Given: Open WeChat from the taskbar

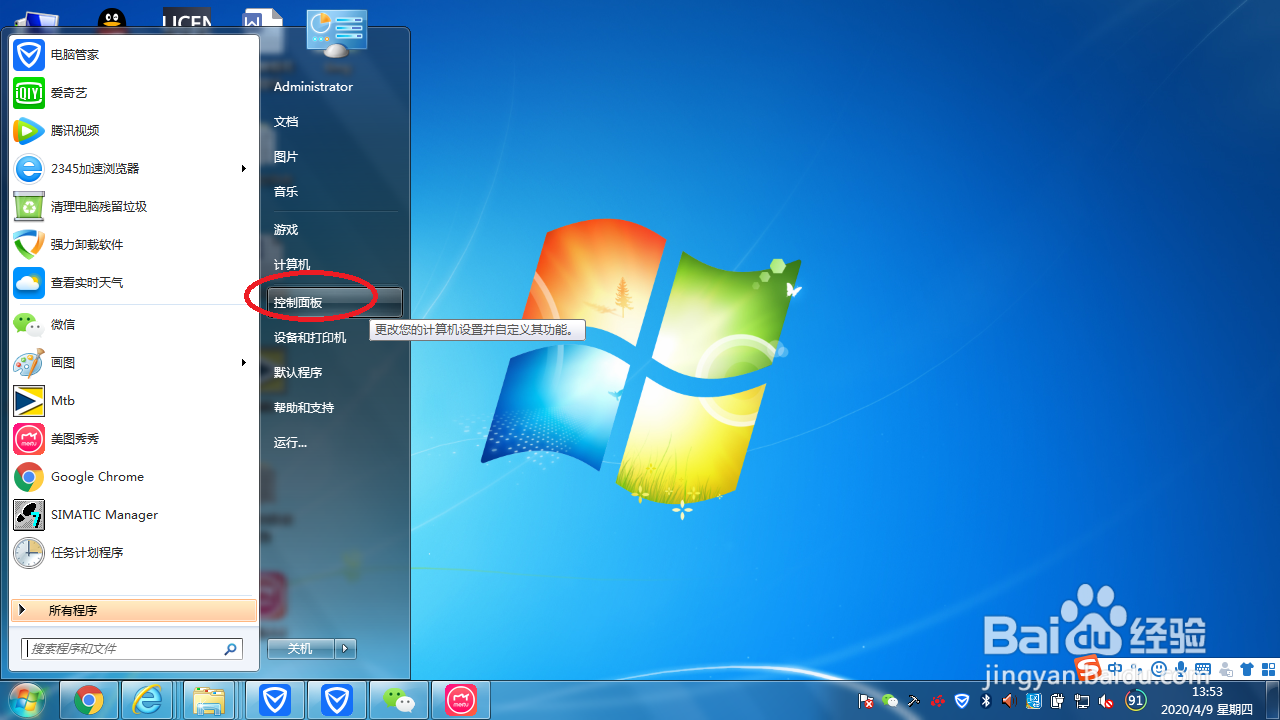Looking at the screenshot, I should click(x=399, y=700).
